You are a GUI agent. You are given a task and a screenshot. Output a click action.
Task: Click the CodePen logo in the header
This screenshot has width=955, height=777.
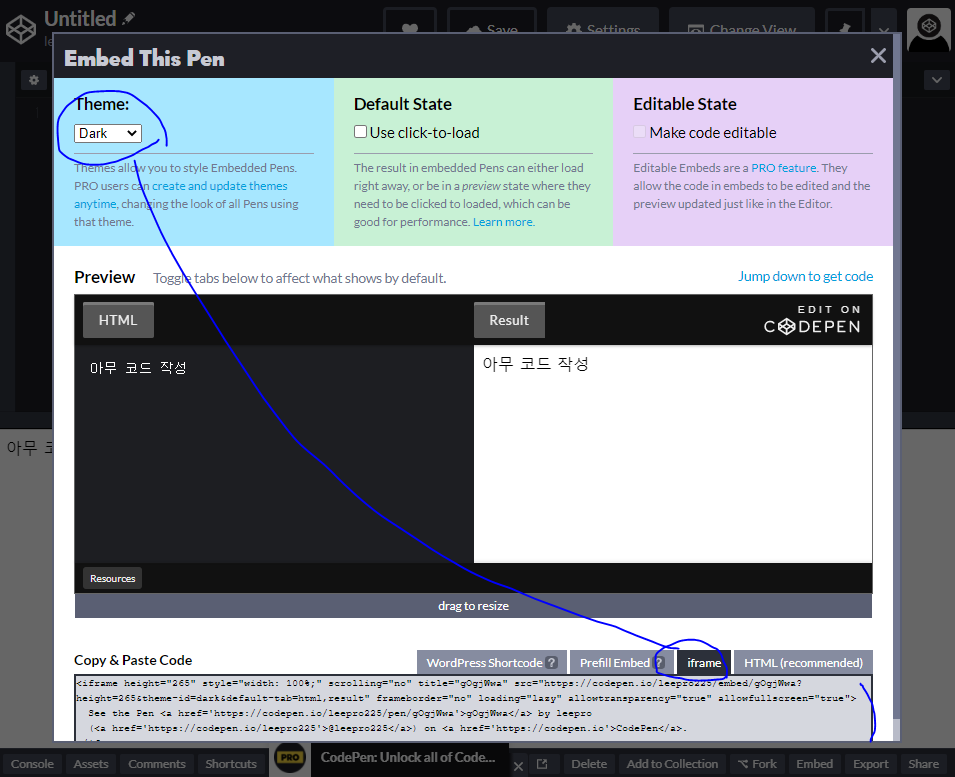point(21,29)
